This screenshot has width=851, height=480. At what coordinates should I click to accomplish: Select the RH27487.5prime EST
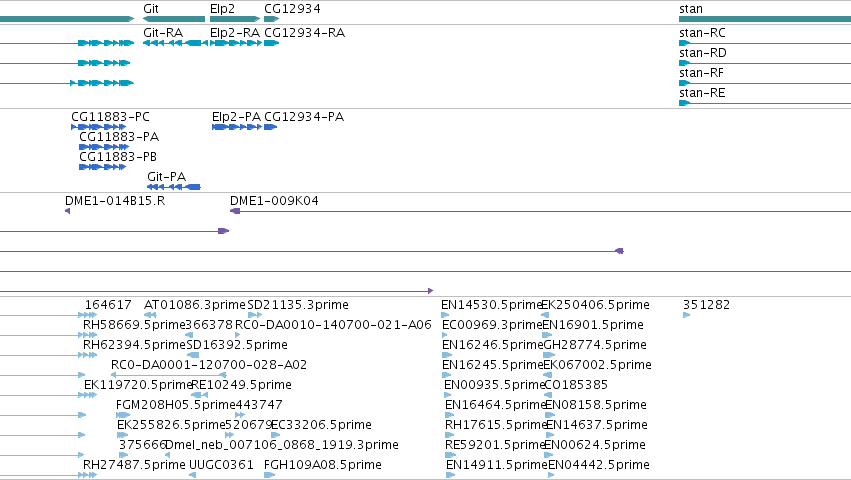coord(134,465)
